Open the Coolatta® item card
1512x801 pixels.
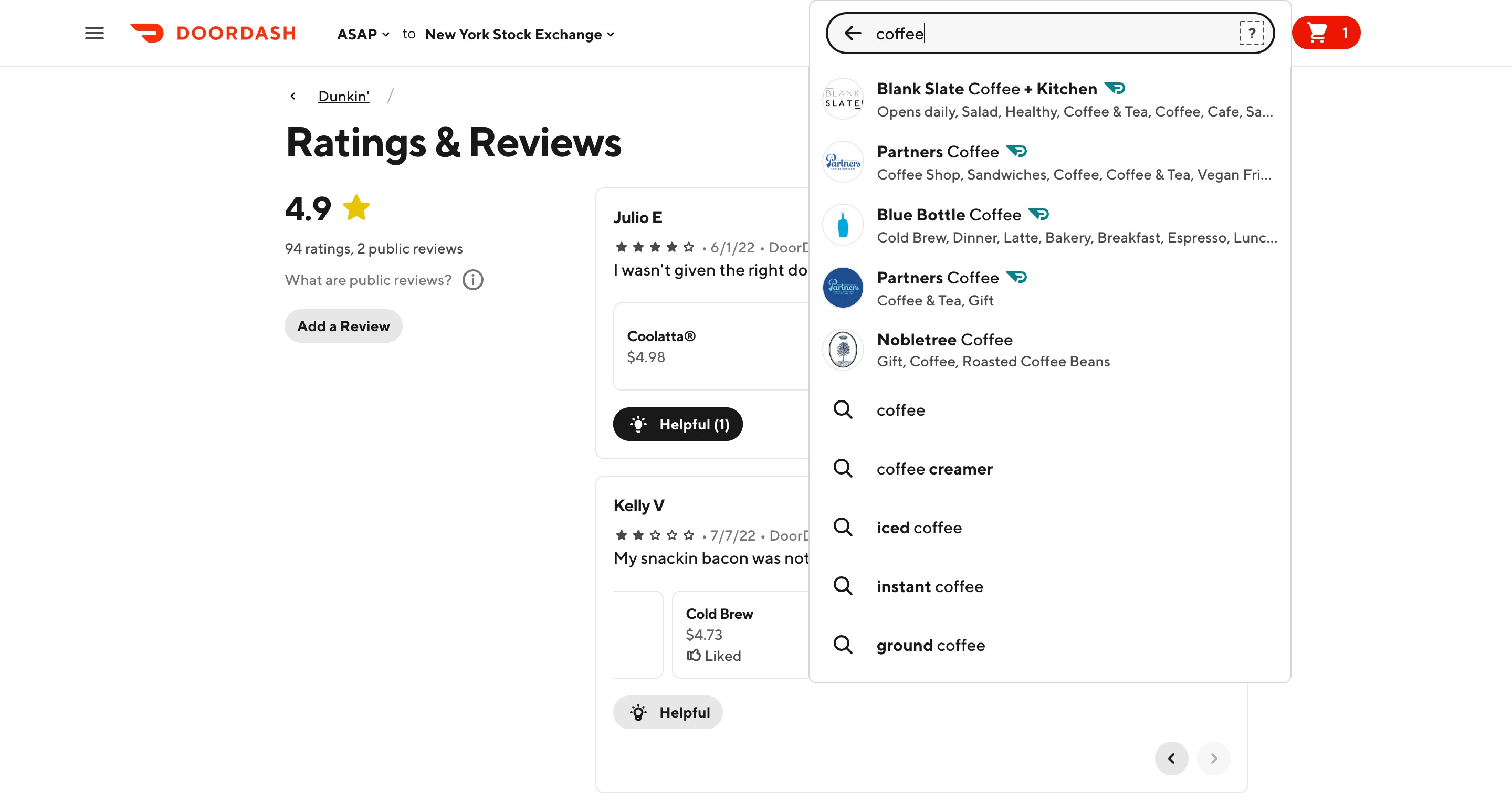[711, 346]
